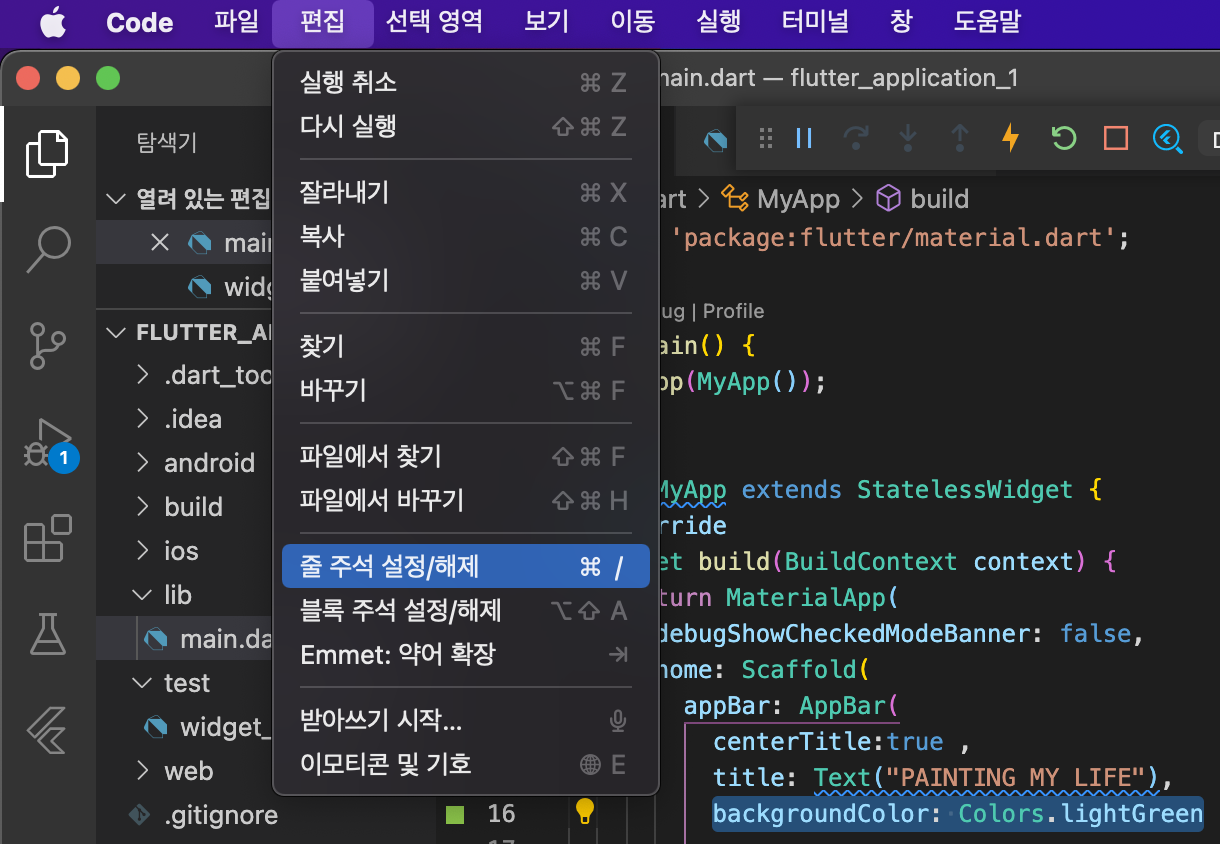1220x844 pixels.
Task: Click the Profile CodeLens link above main
Action: point(733,311)
